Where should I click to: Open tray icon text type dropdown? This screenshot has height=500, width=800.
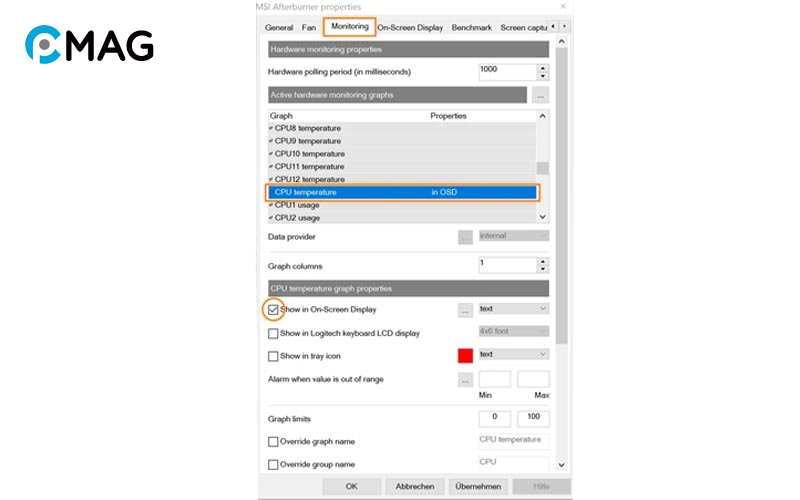(513, 354)
